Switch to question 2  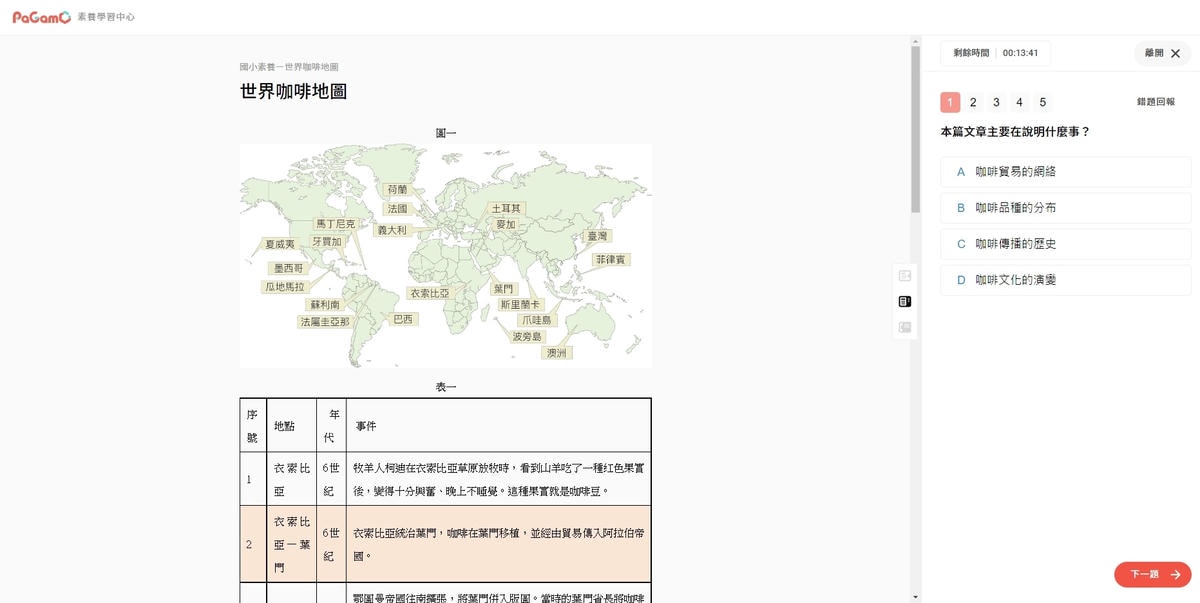point(973,102)
